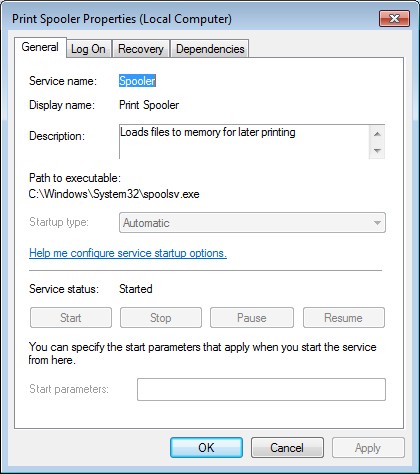
Task: Dismiss the dialog with Cancel
Action: (x=287, y=448)
